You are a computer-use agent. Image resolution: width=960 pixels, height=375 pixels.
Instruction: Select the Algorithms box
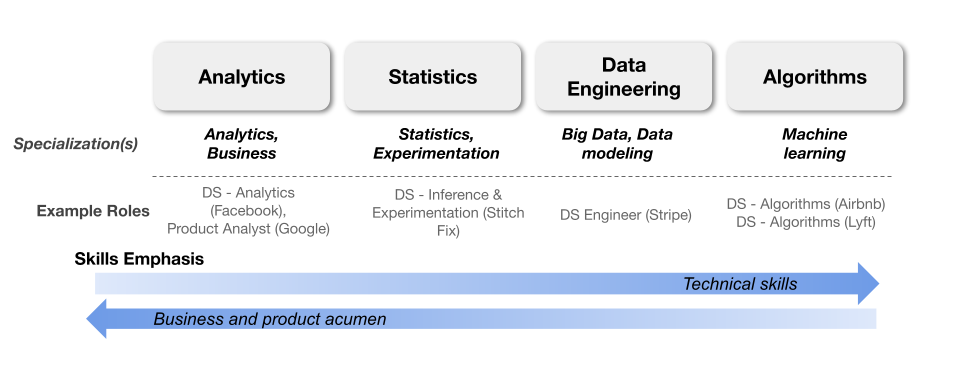click(815, 77)
